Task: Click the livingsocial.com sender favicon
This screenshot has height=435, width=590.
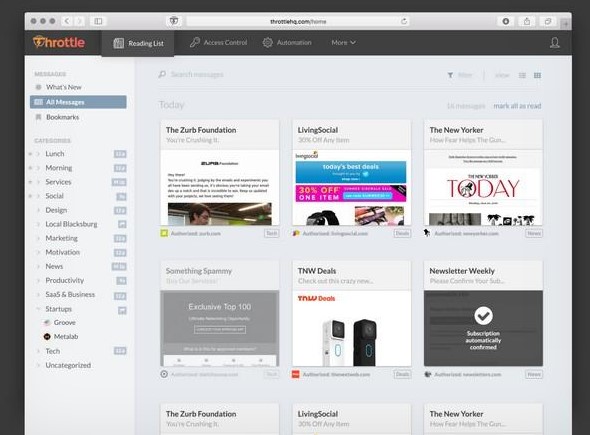Action: (296, 233)
